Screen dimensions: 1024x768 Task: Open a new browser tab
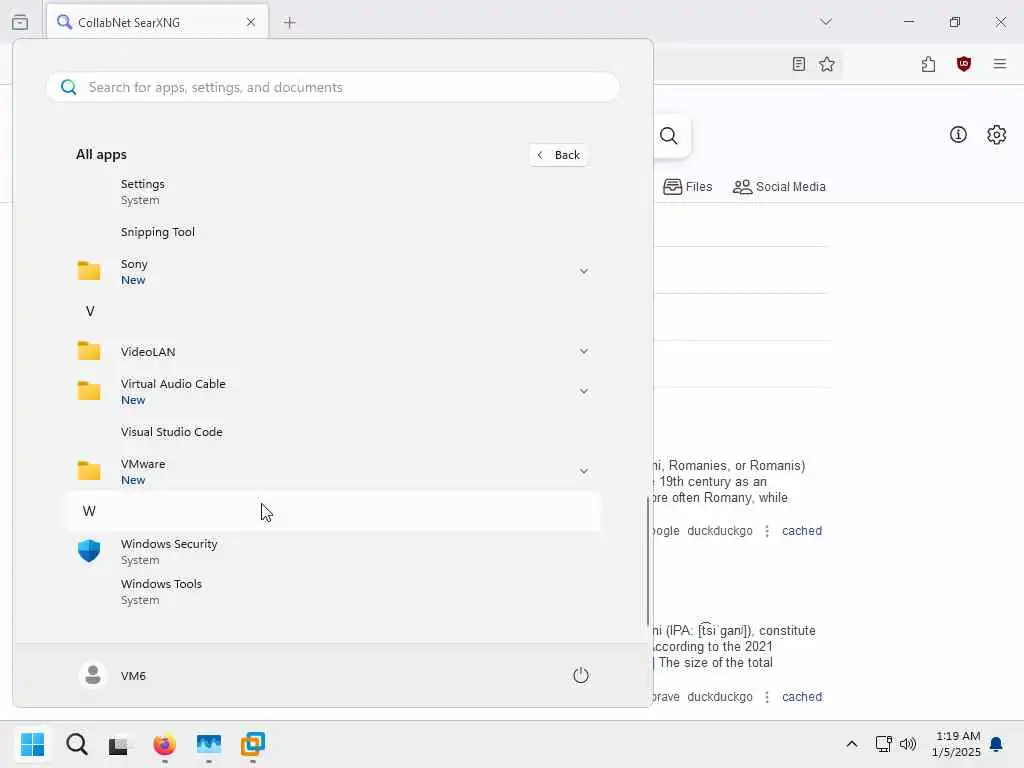[x=290, y=22]
